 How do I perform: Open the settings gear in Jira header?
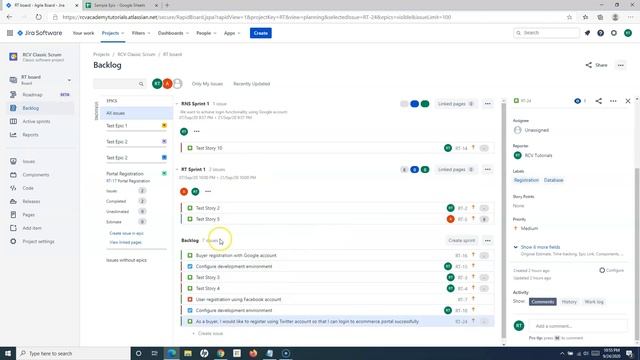click(614, 33)
